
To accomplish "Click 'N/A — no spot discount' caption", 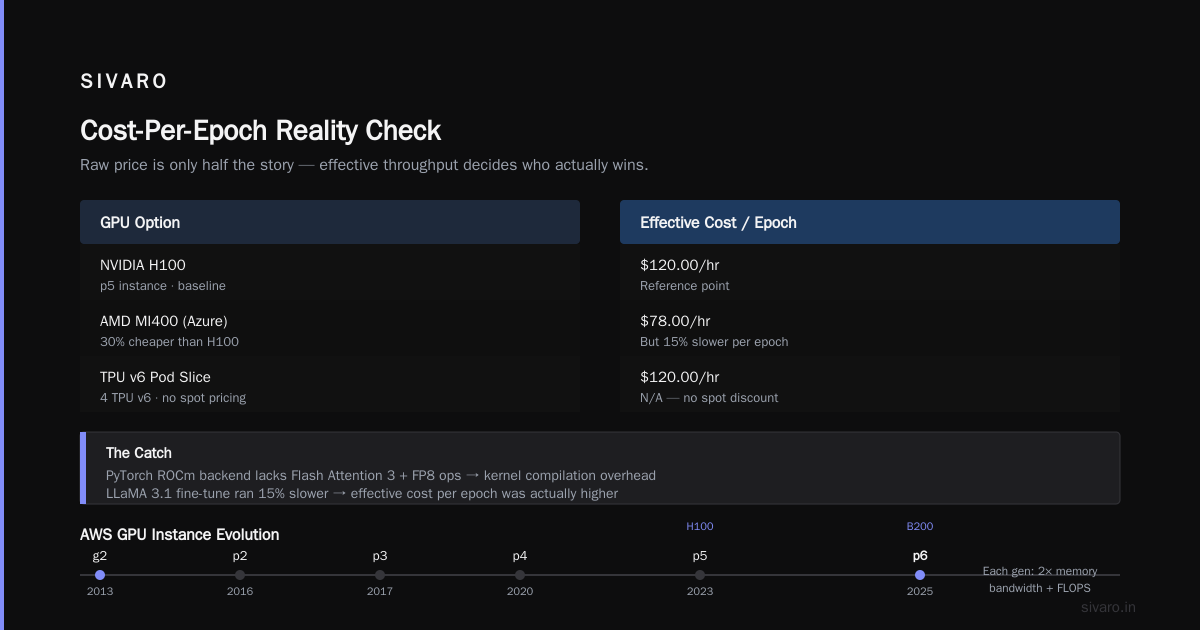I will [x=709, y=398].
